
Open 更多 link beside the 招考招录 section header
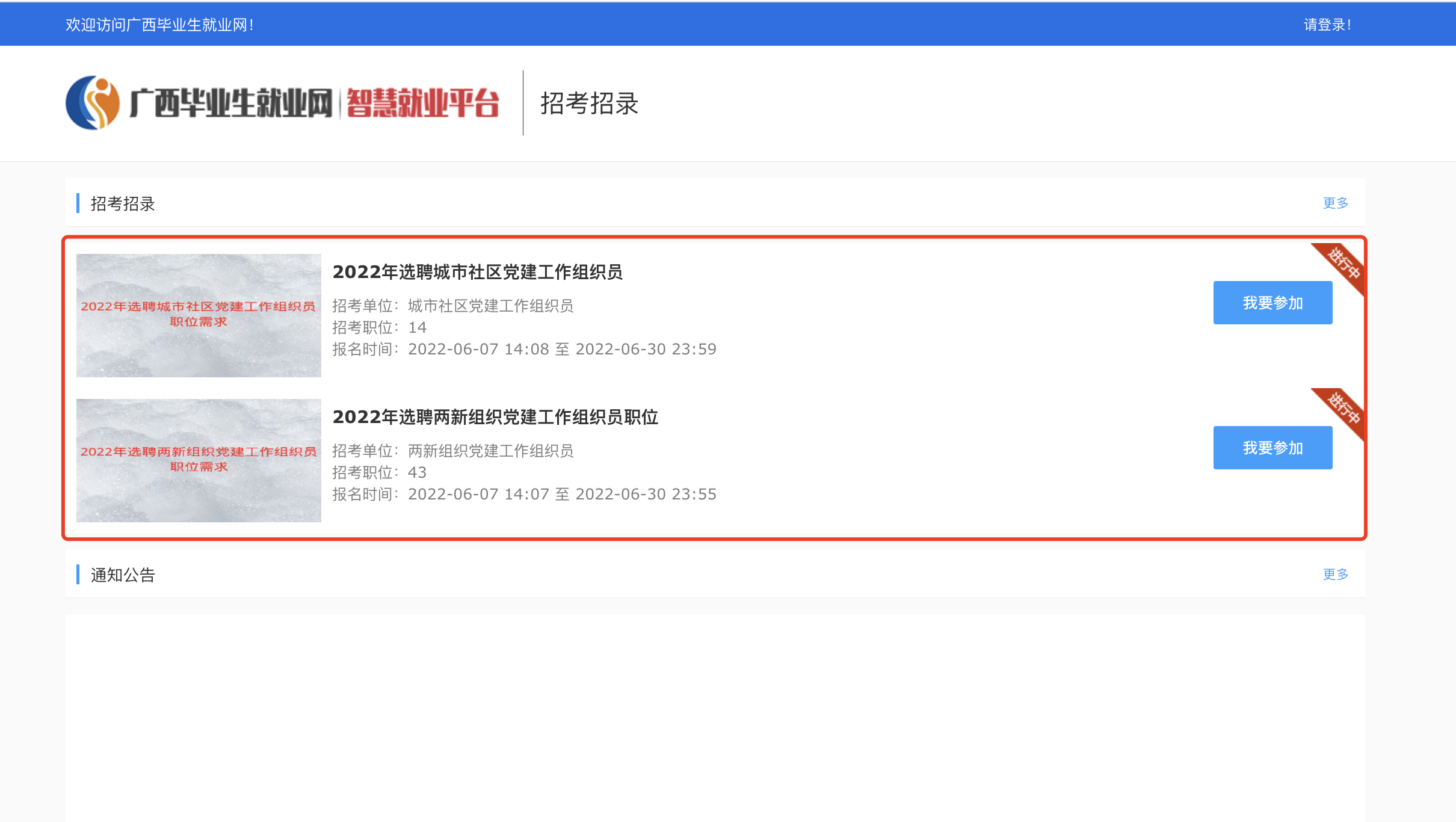tap(1335, 203)
